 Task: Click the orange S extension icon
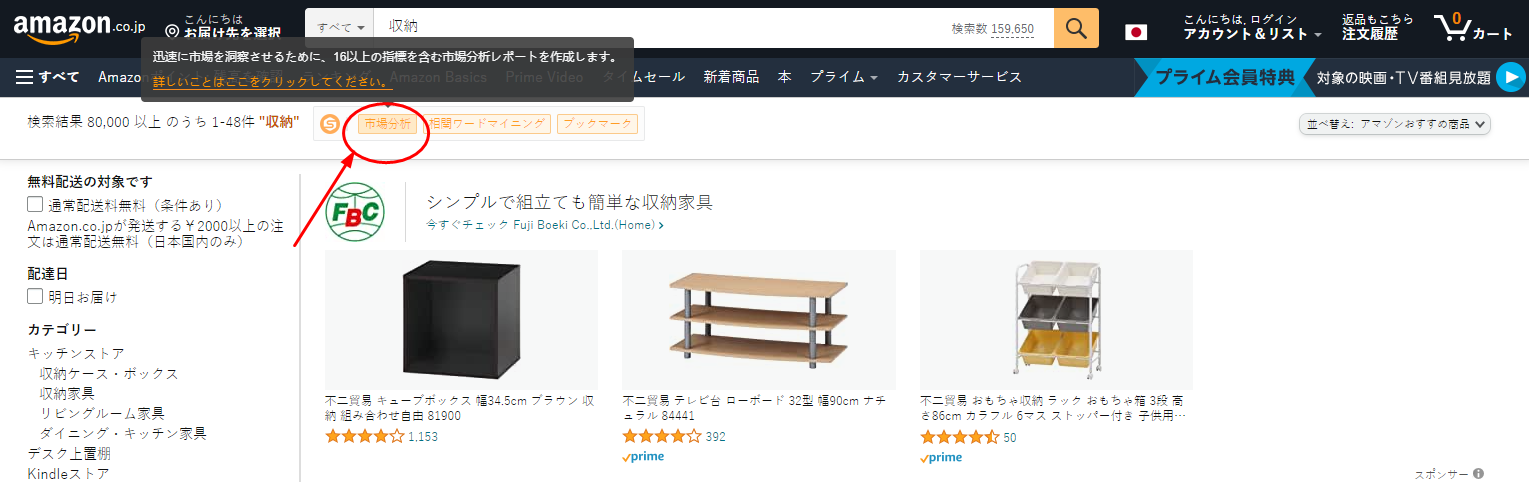coord(330,124)
